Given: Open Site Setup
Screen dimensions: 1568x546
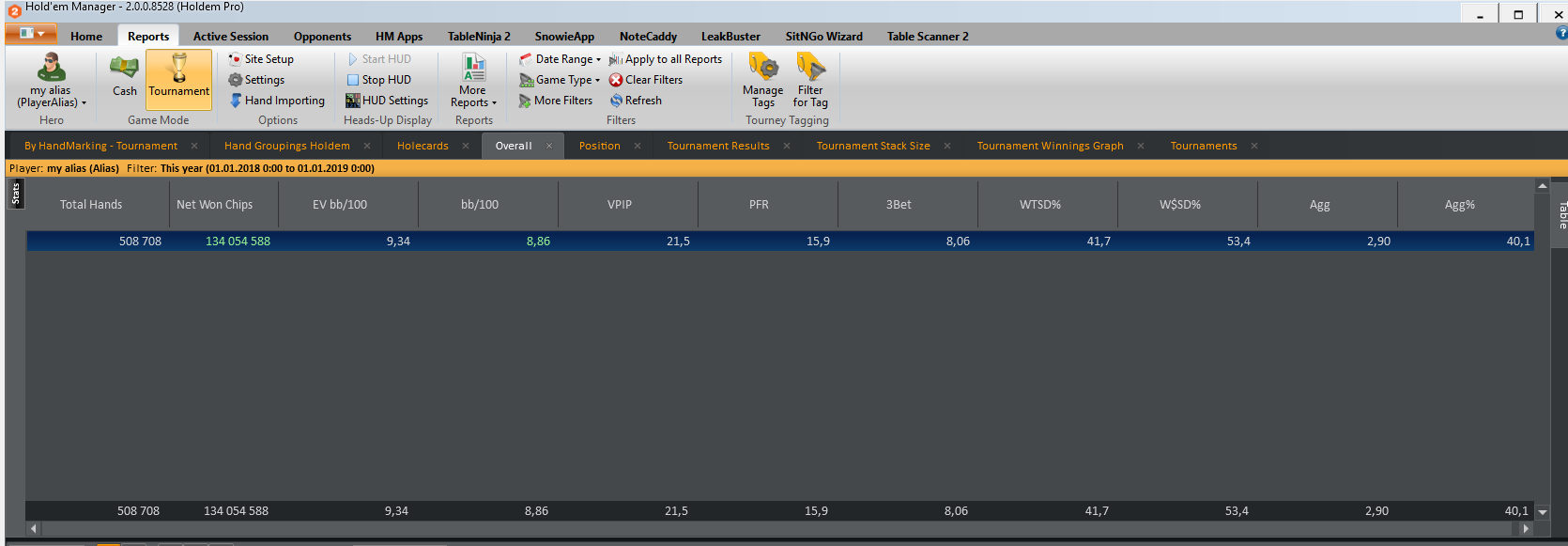Looking at the screenshot, I should coord(261,59).
